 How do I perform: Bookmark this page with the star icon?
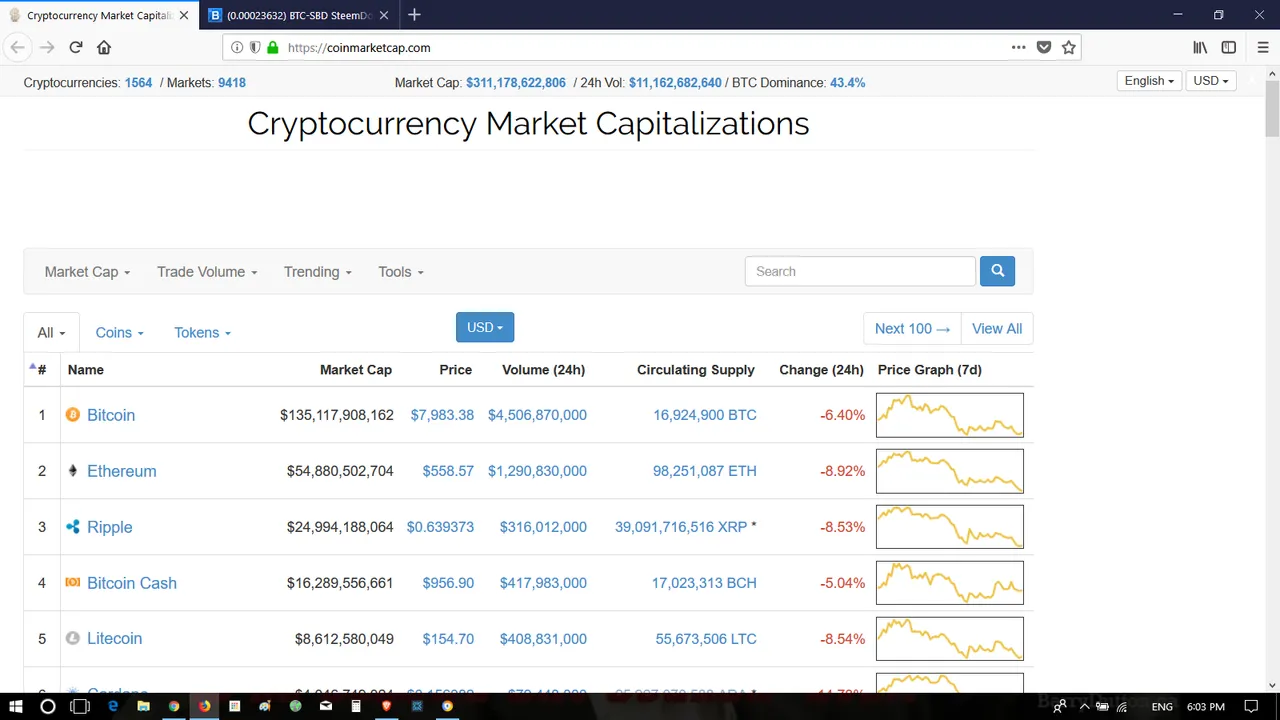(x=1069, y=47)
